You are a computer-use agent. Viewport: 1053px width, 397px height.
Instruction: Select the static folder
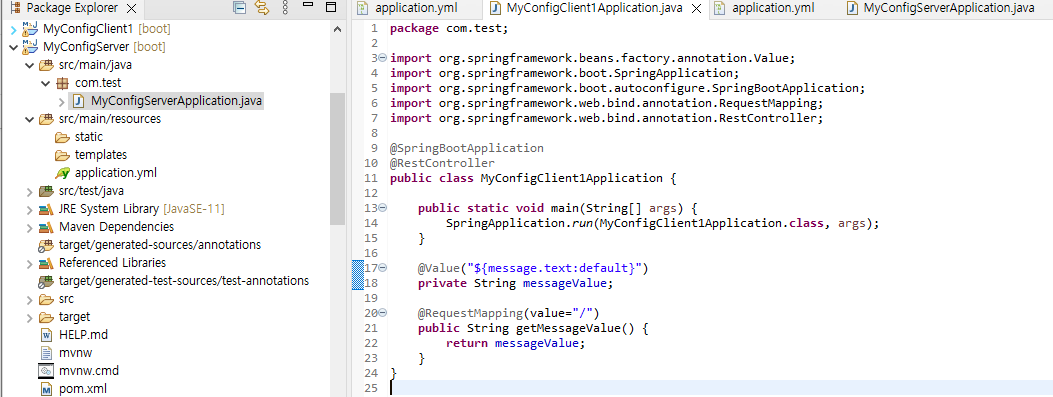[x=89, y=138]
